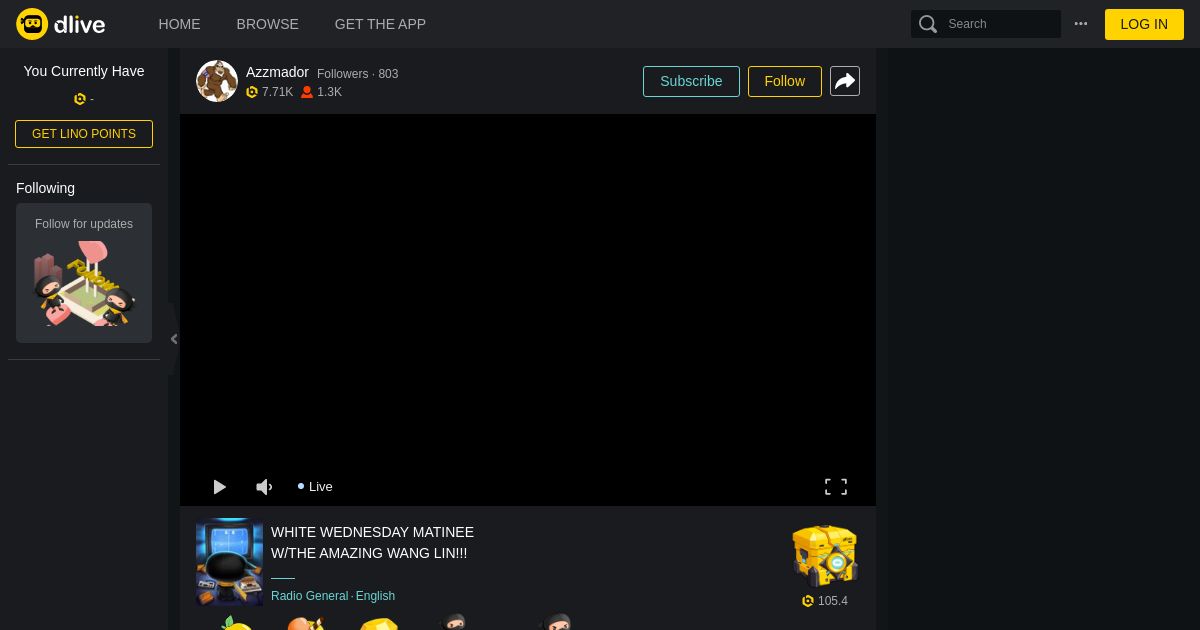The image size is (1200, 630).
Task: Click the share arrow icon
Action: pyautogui.click(x=845, y=81)
